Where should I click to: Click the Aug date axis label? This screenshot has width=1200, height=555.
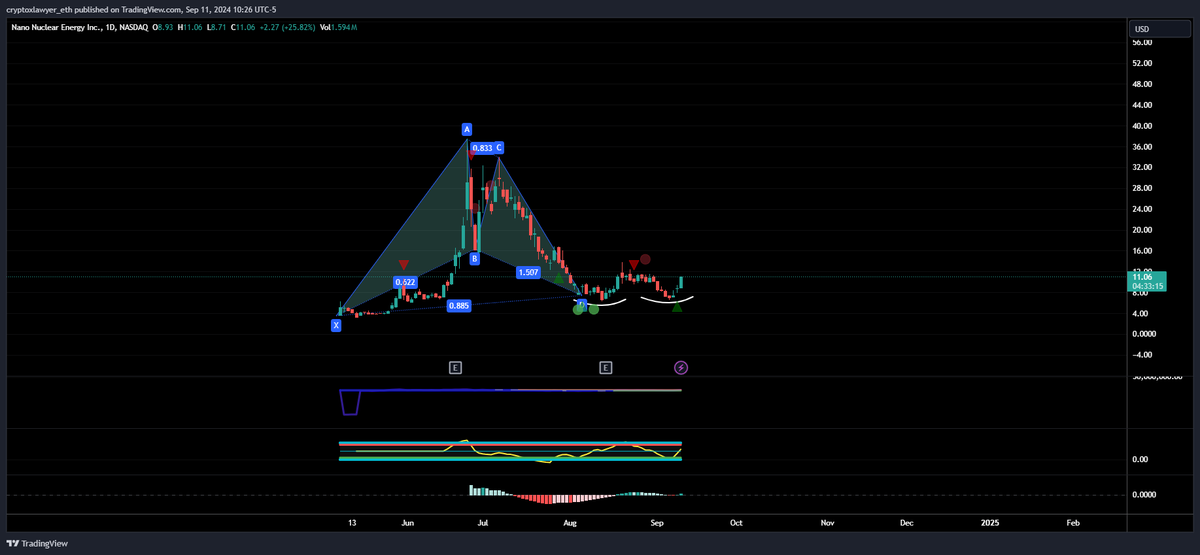click(x=569, y=522)
